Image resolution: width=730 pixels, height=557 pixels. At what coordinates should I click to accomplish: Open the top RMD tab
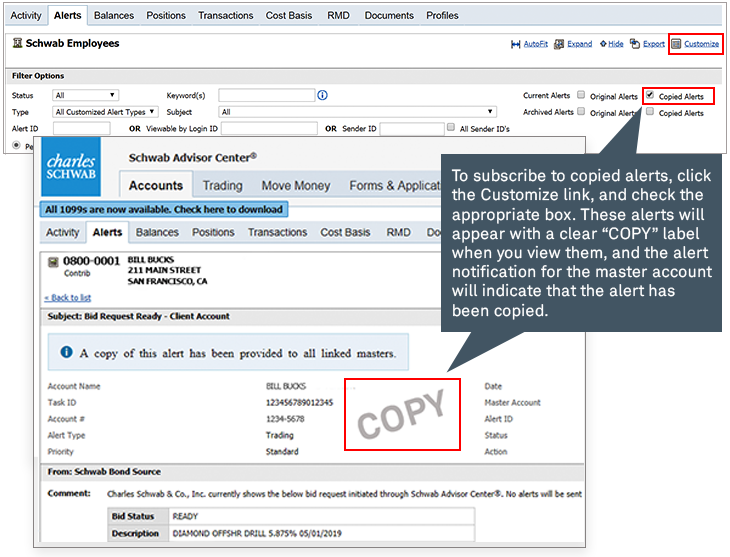[338, 15]
